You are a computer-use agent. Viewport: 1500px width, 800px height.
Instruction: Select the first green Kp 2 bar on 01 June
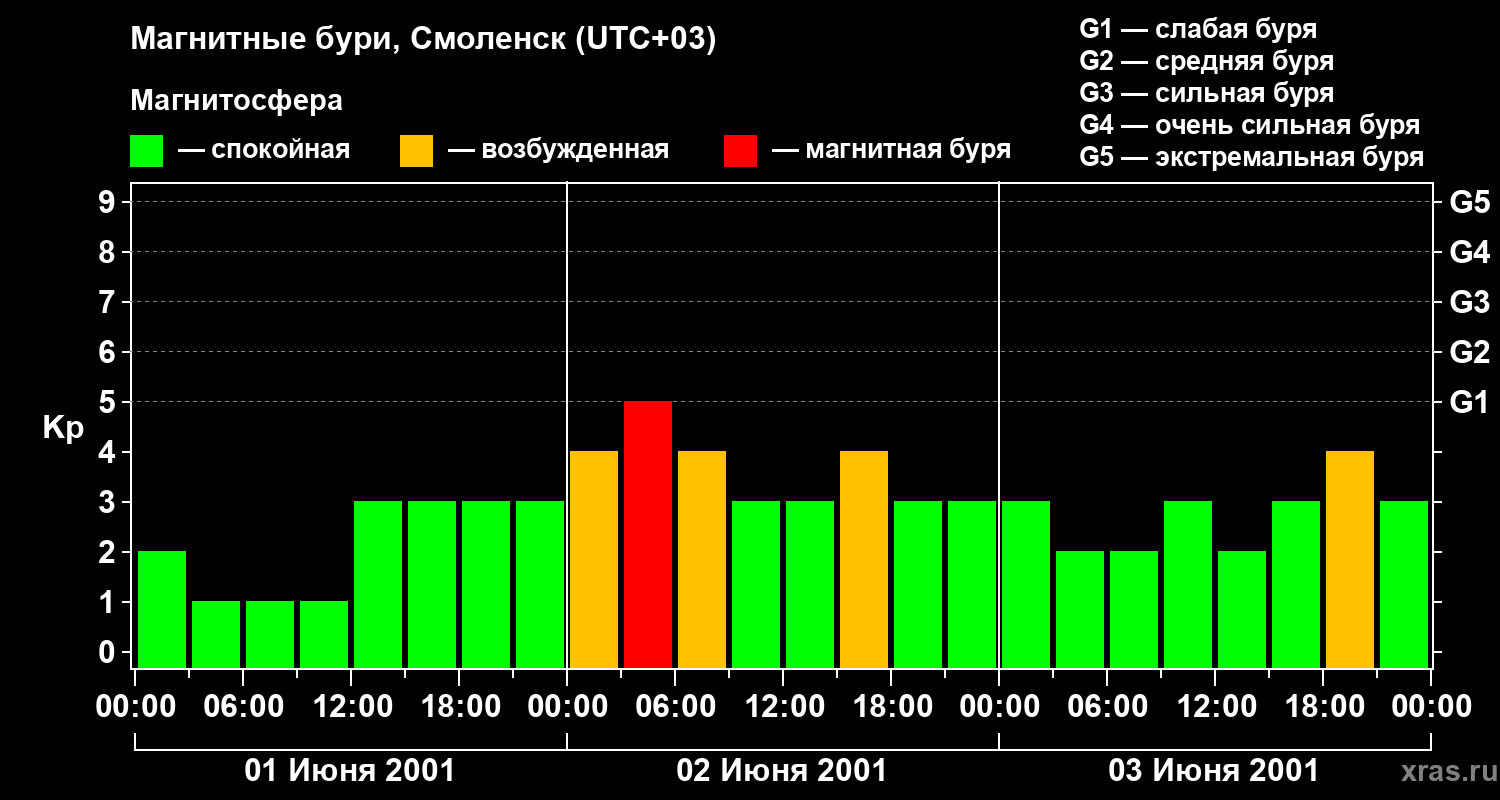[162, 609]
